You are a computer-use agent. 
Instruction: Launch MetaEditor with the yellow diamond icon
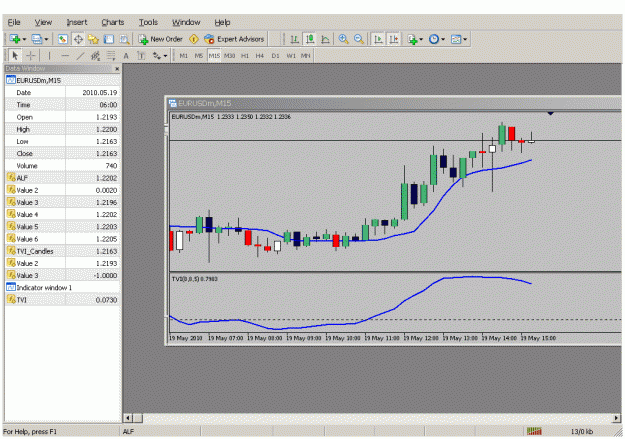pyautogui.click(x=194, y=39)
